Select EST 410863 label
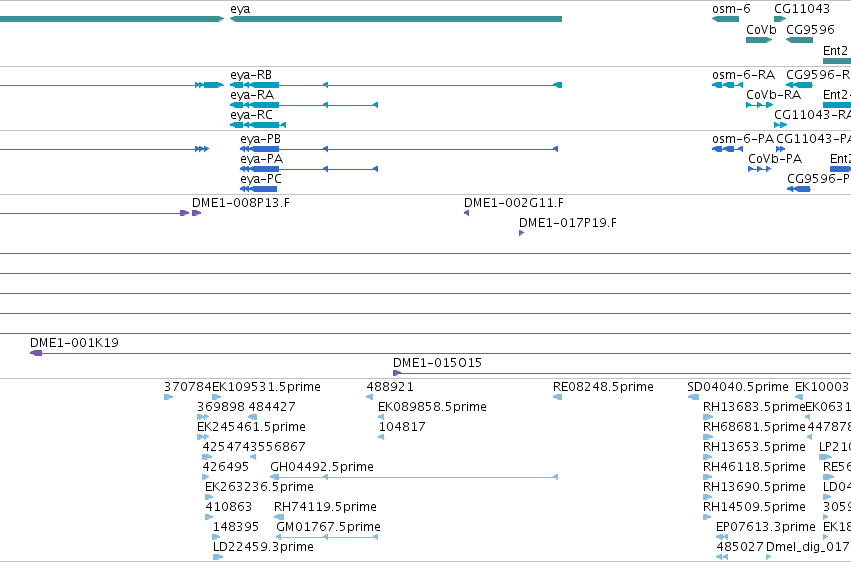This screenshot has height=562, width=851. pyautogui.click(x=228, y=507)
